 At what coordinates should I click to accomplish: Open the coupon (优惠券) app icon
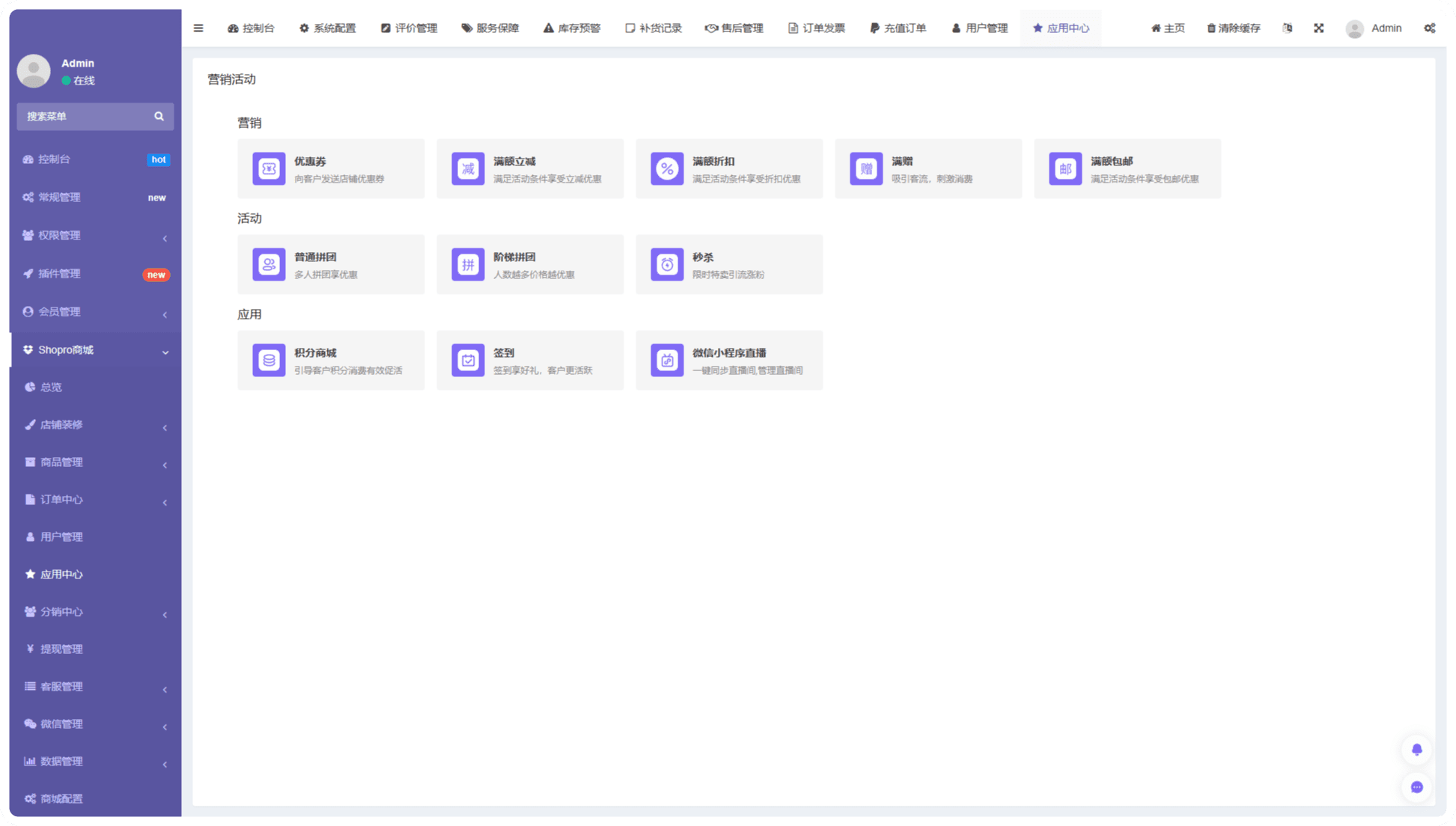[x=269, y=168]
